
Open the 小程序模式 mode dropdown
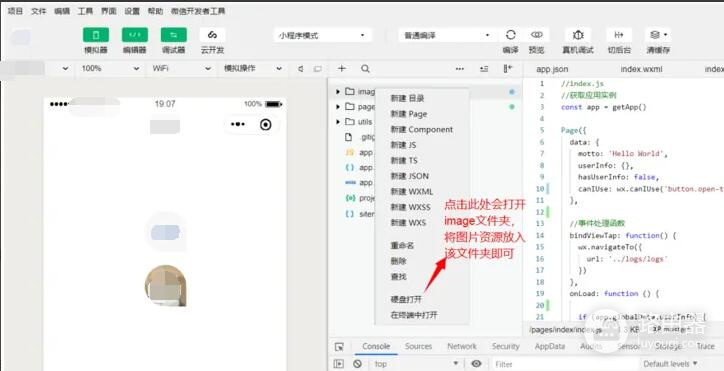[x=323, y=35]
